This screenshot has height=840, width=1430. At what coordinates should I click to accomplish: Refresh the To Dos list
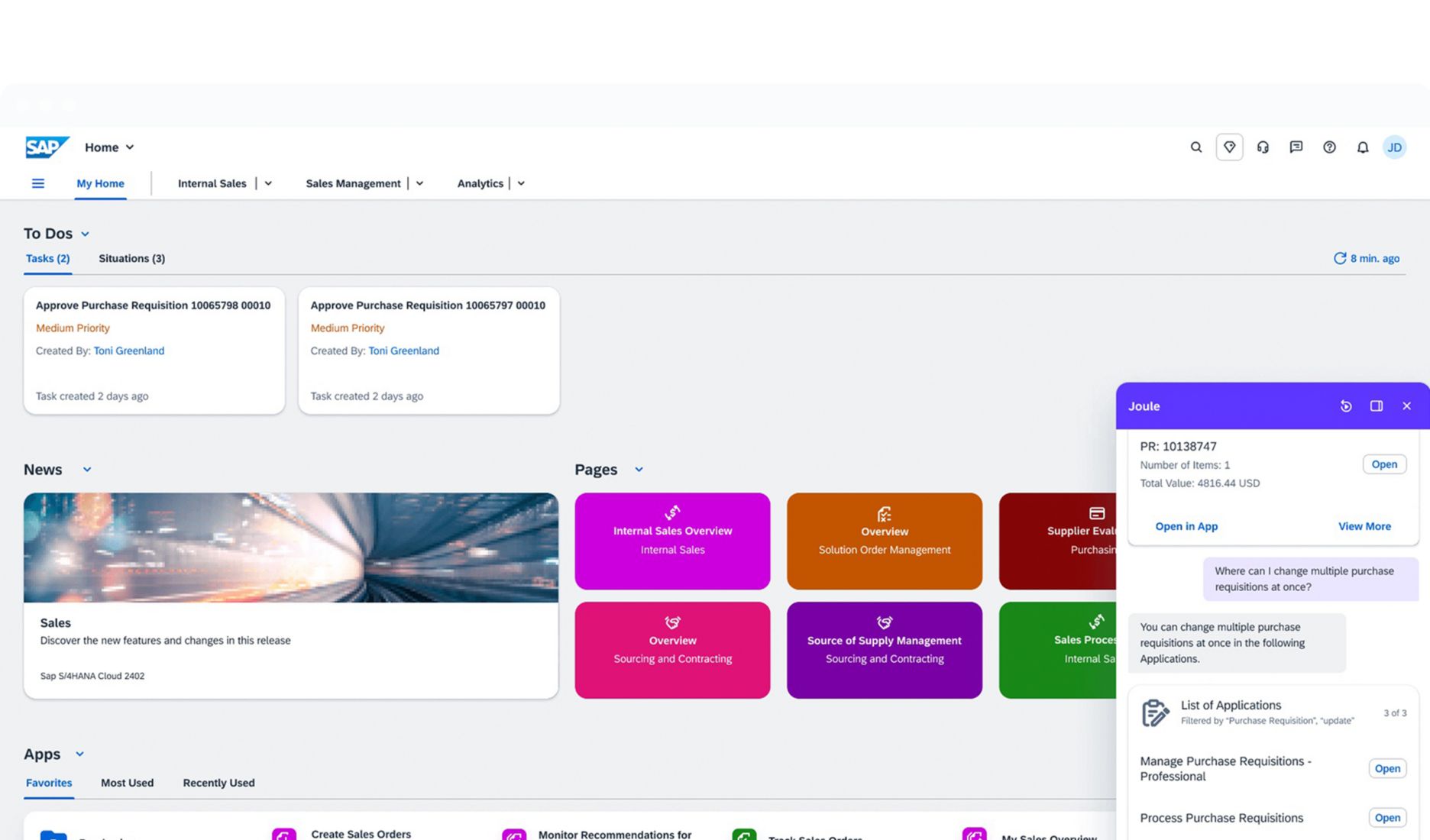[x=1340, y=258]
